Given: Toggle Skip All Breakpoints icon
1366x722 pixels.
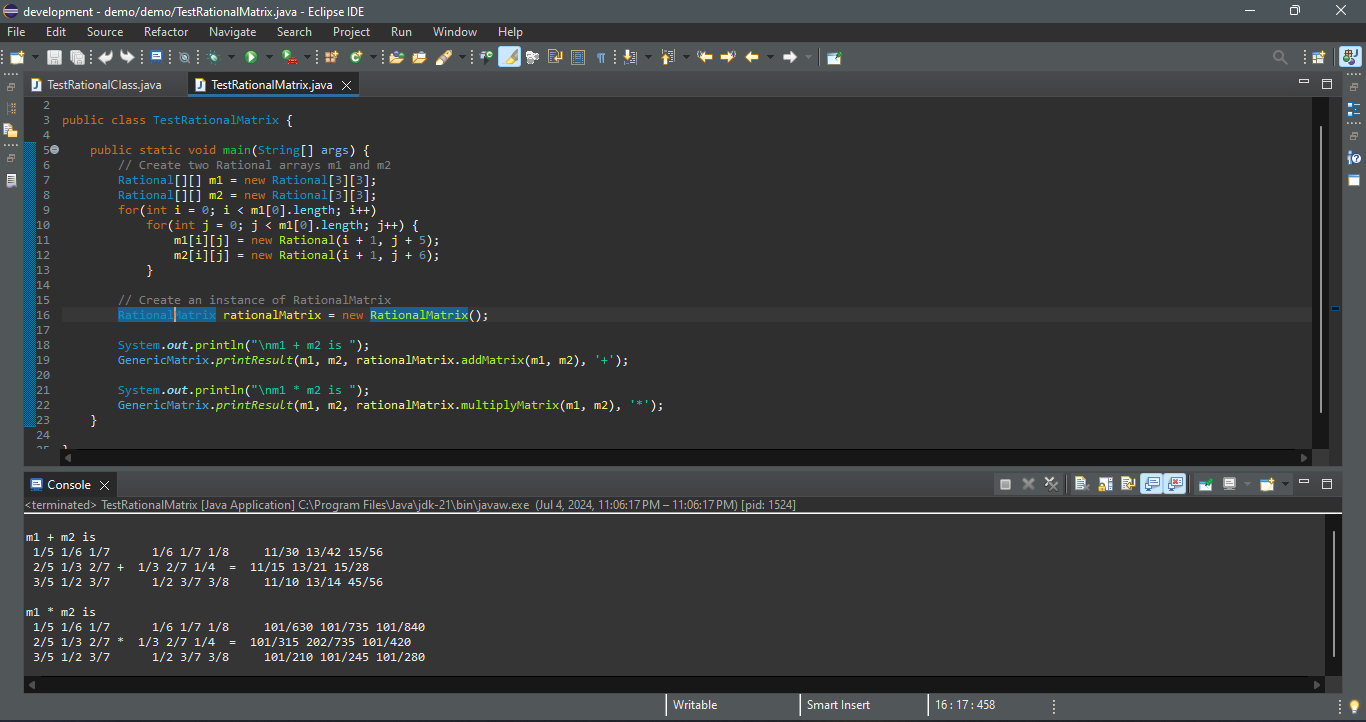Looking at the screenshot, I should tap(184, 57).
